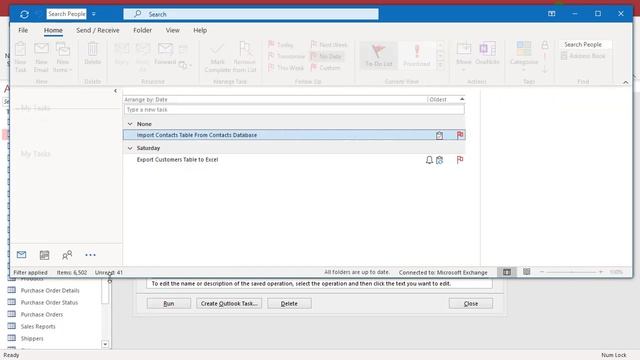
Task: Click the ribbon Search People field
Action: click(x=585, y=44)
